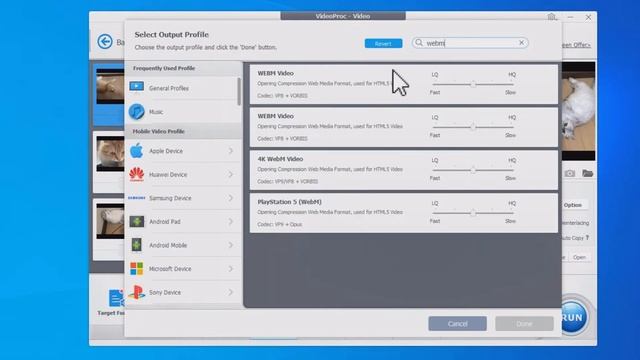Click the profile list scrollbar
This screenshot has width=640, height=360.
[239, 91]
